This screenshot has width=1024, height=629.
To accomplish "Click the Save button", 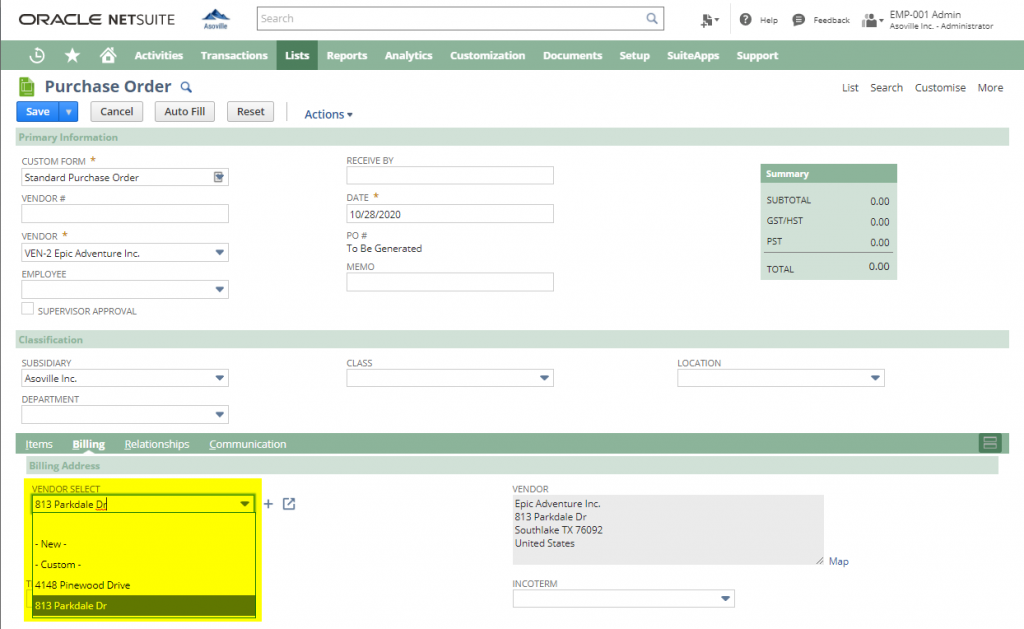I will [38, 112].
